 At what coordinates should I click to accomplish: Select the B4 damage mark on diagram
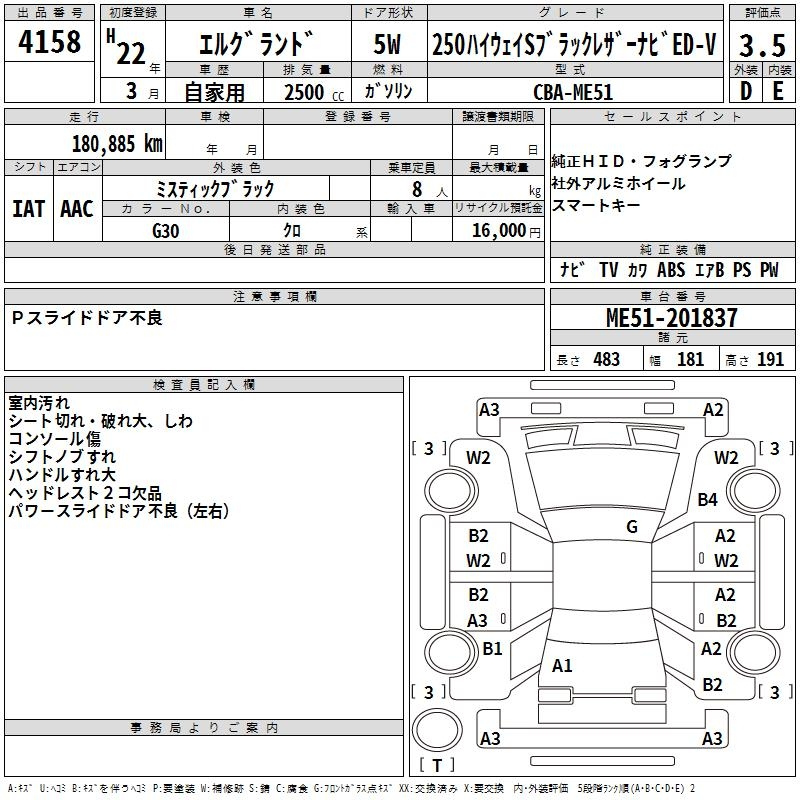click(x=708, y=499)
